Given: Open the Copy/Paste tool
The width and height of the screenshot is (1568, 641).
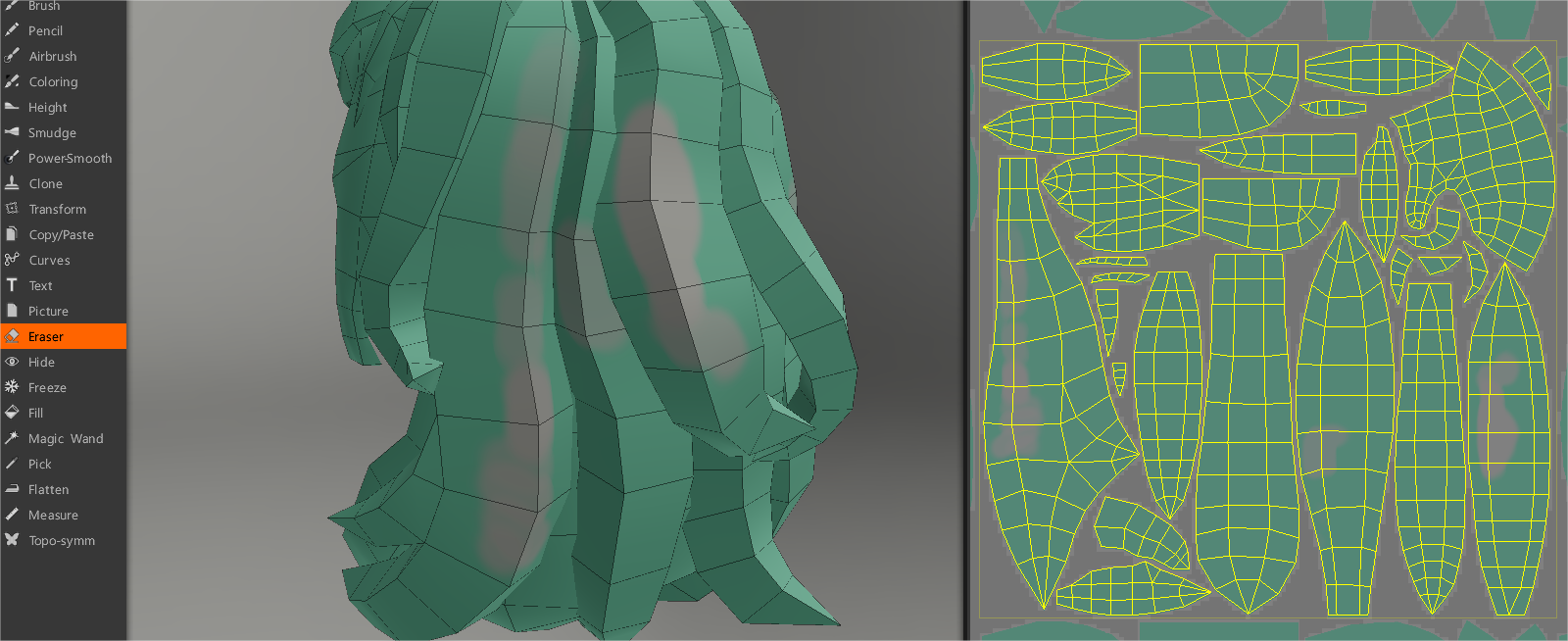Looking at the screenshot, I should pyautogui.click(x=61, y=235).
